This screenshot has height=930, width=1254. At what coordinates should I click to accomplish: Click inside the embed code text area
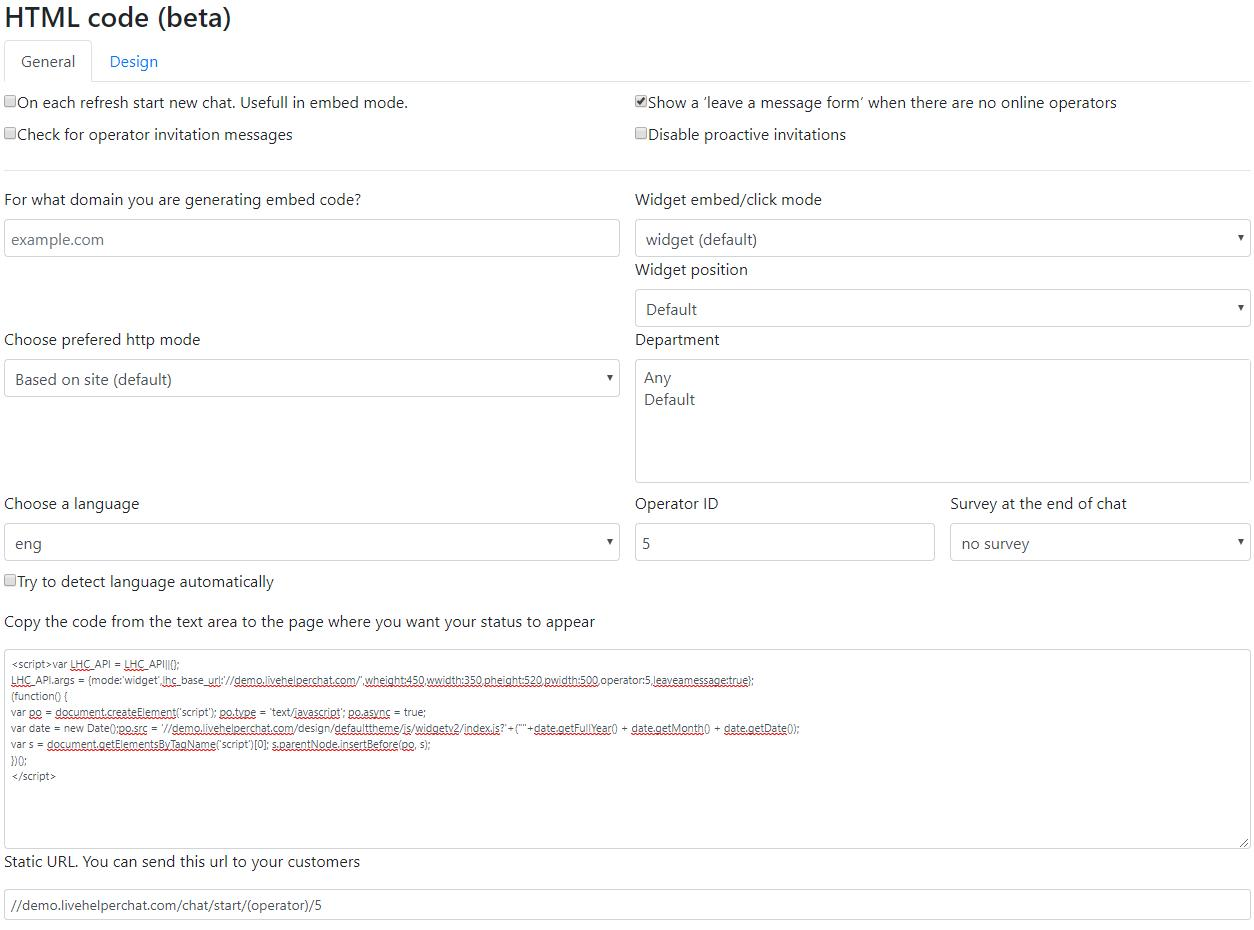coord(627,749)
